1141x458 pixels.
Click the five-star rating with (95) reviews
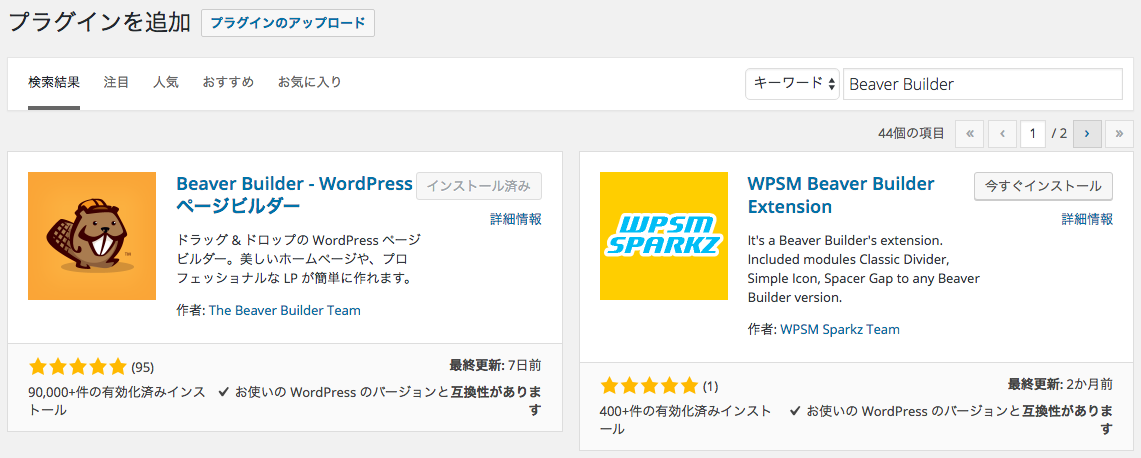(91, 366)
